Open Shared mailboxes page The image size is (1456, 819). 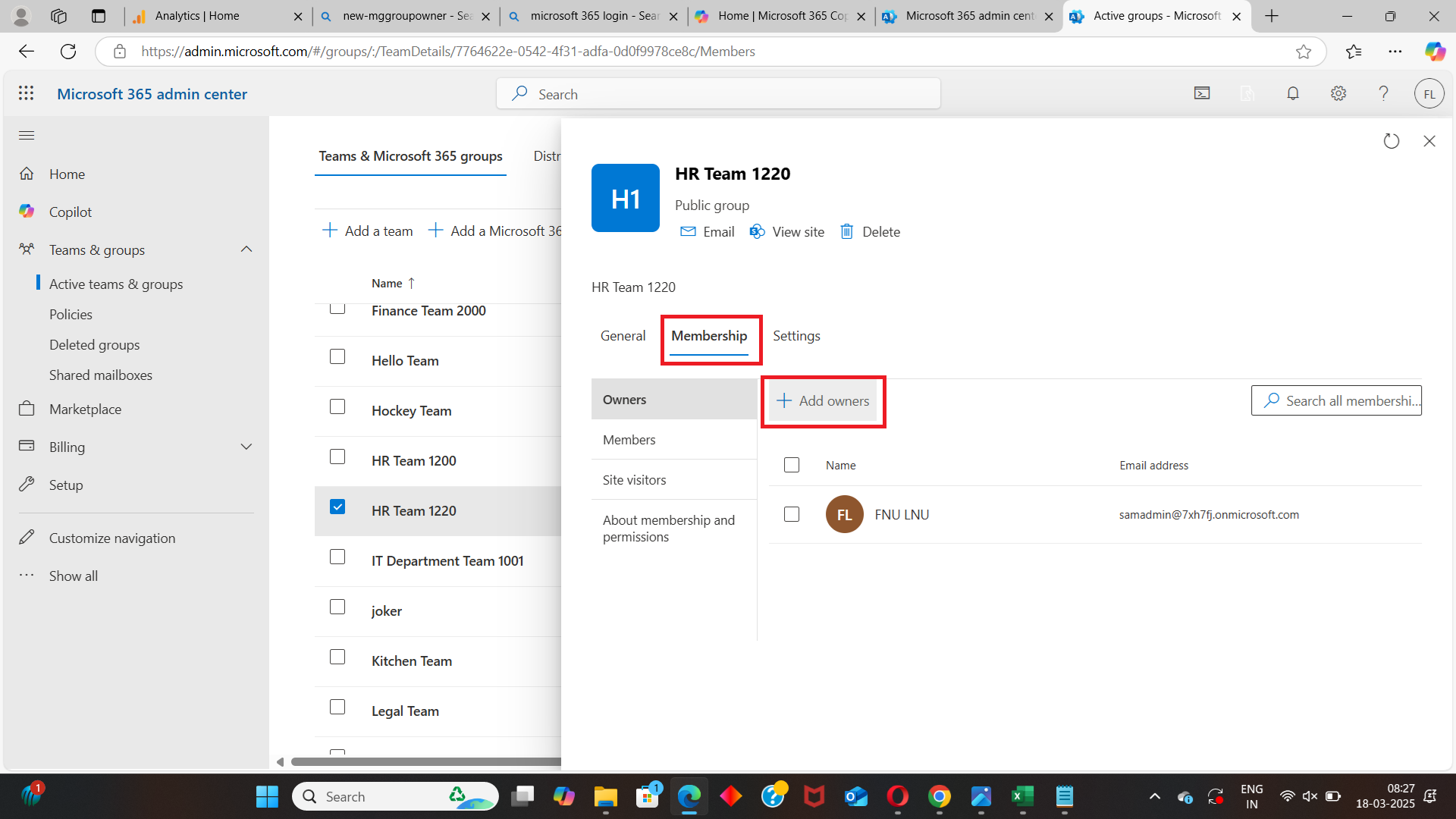pyautogui.click(x=101, y=375)
